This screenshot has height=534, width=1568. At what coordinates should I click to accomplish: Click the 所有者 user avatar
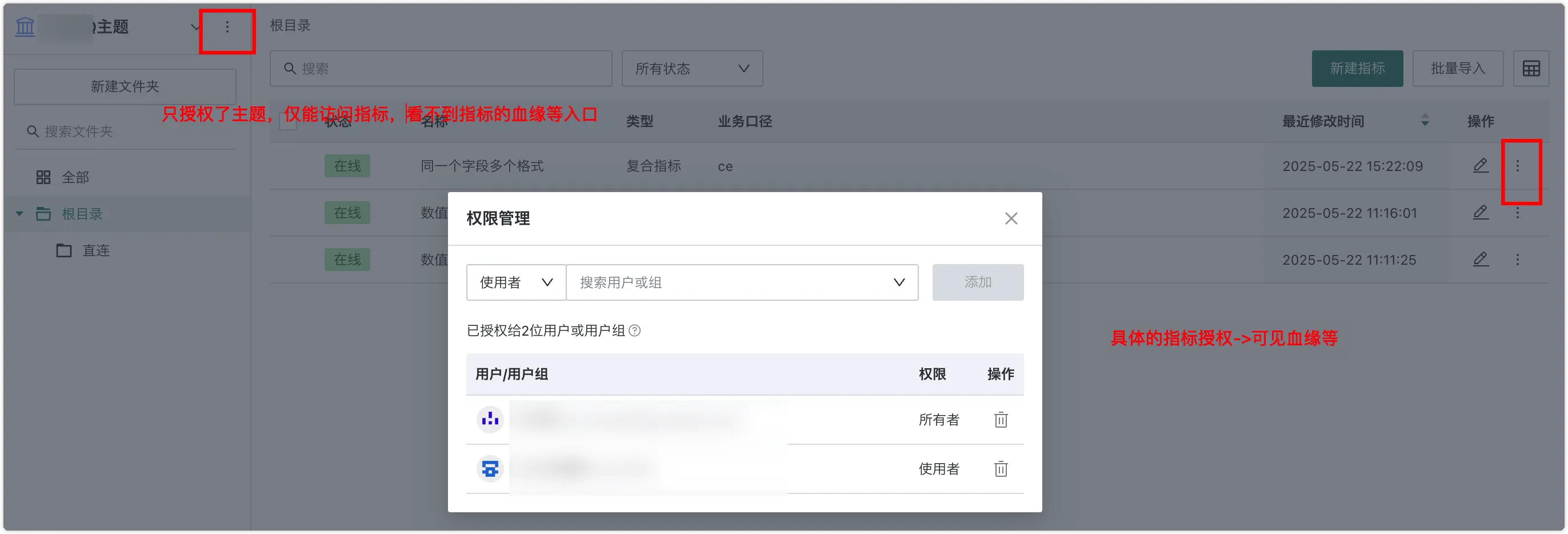pos(490,420)
